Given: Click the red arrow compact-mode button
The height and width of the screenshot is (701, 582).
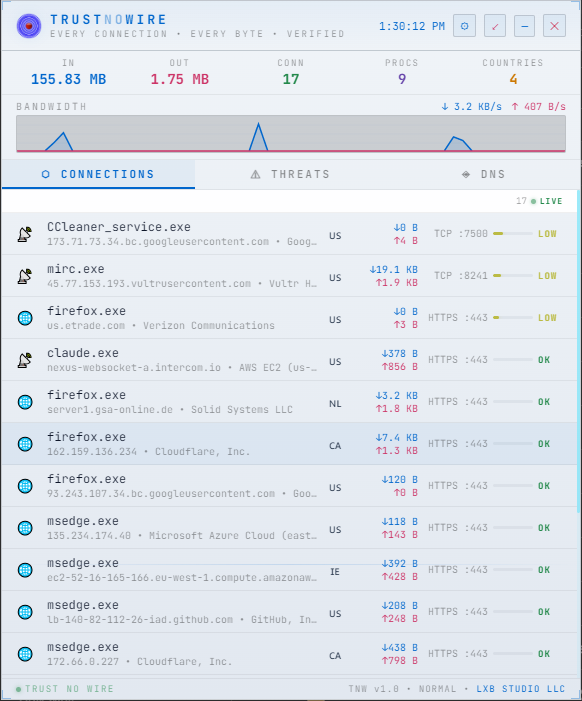Looking at the screenshot, I should pyautogui.click(x=495, y=26).
